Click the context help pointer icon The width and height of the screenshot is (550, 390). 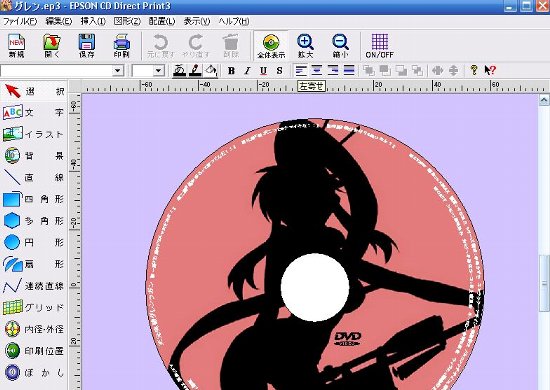coord(490,70)
